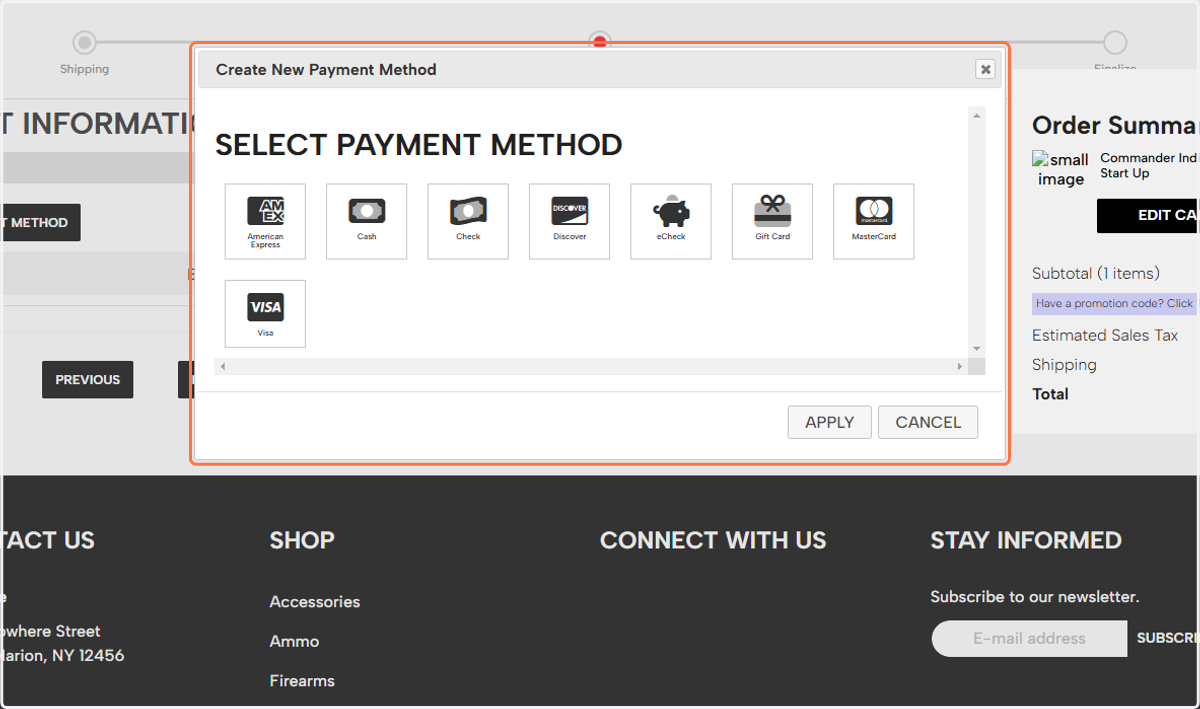Click the Finalize step circle
Image resolution: width=1200 pixels, height=709 pixels.
click(x=1115, y=43)
